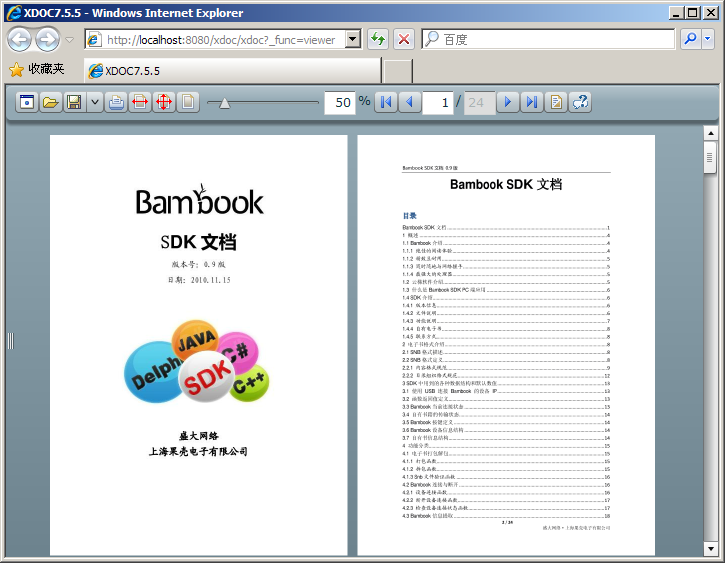Run search with the magnifier button
Screen dimensions: 725x563
690,40
